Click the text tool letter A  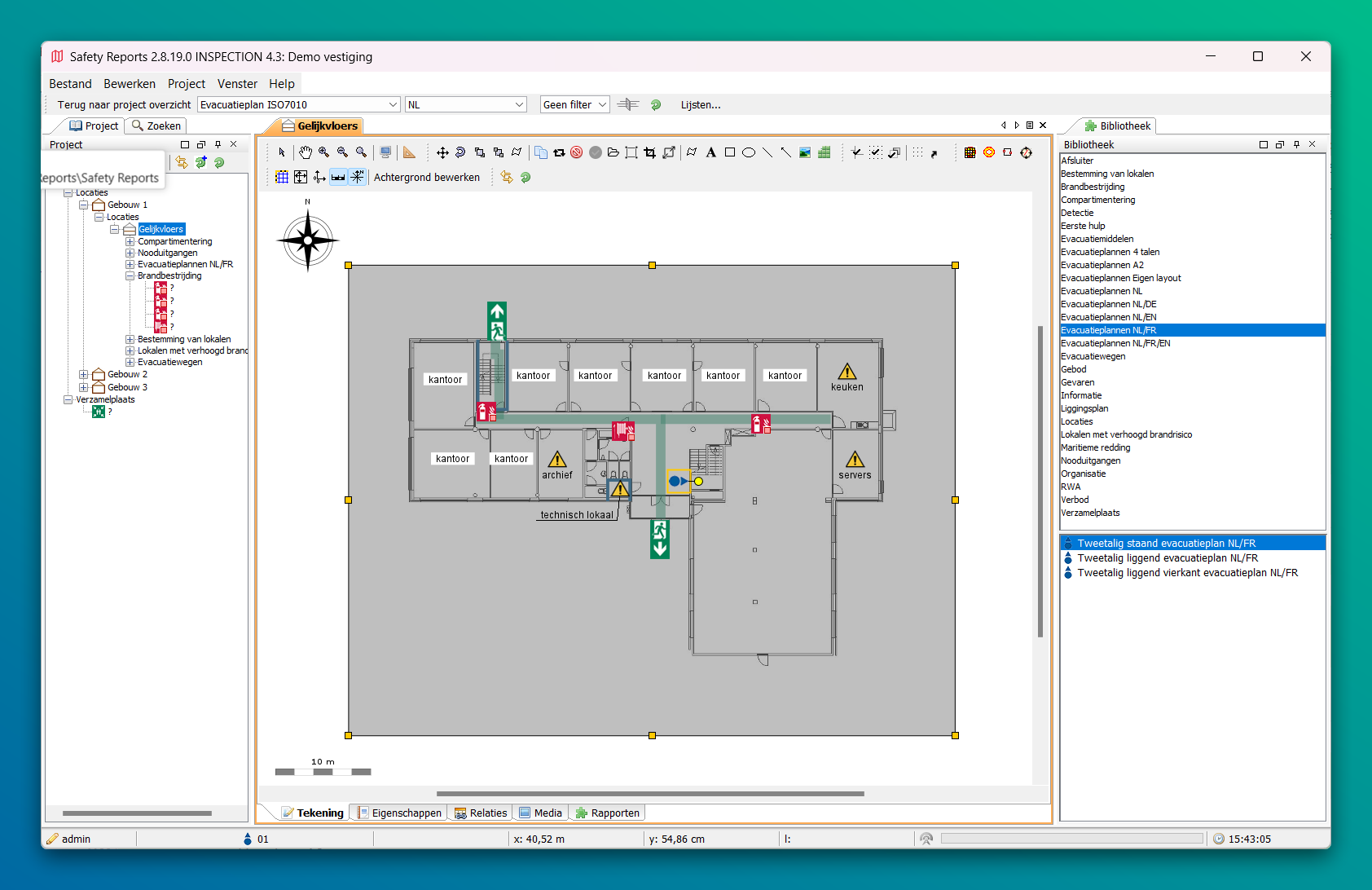pyautogui.click(x=710, y=152)
